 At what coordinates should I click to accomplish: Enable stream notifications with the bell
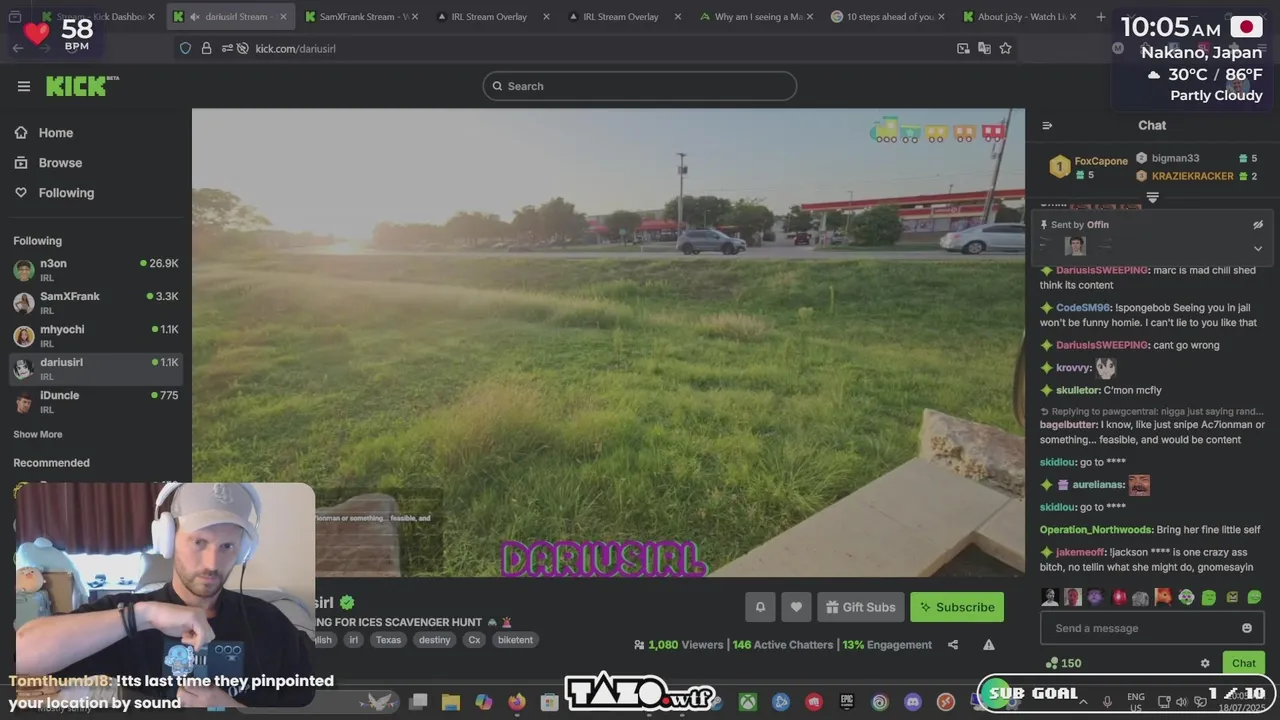coord(760,607)
